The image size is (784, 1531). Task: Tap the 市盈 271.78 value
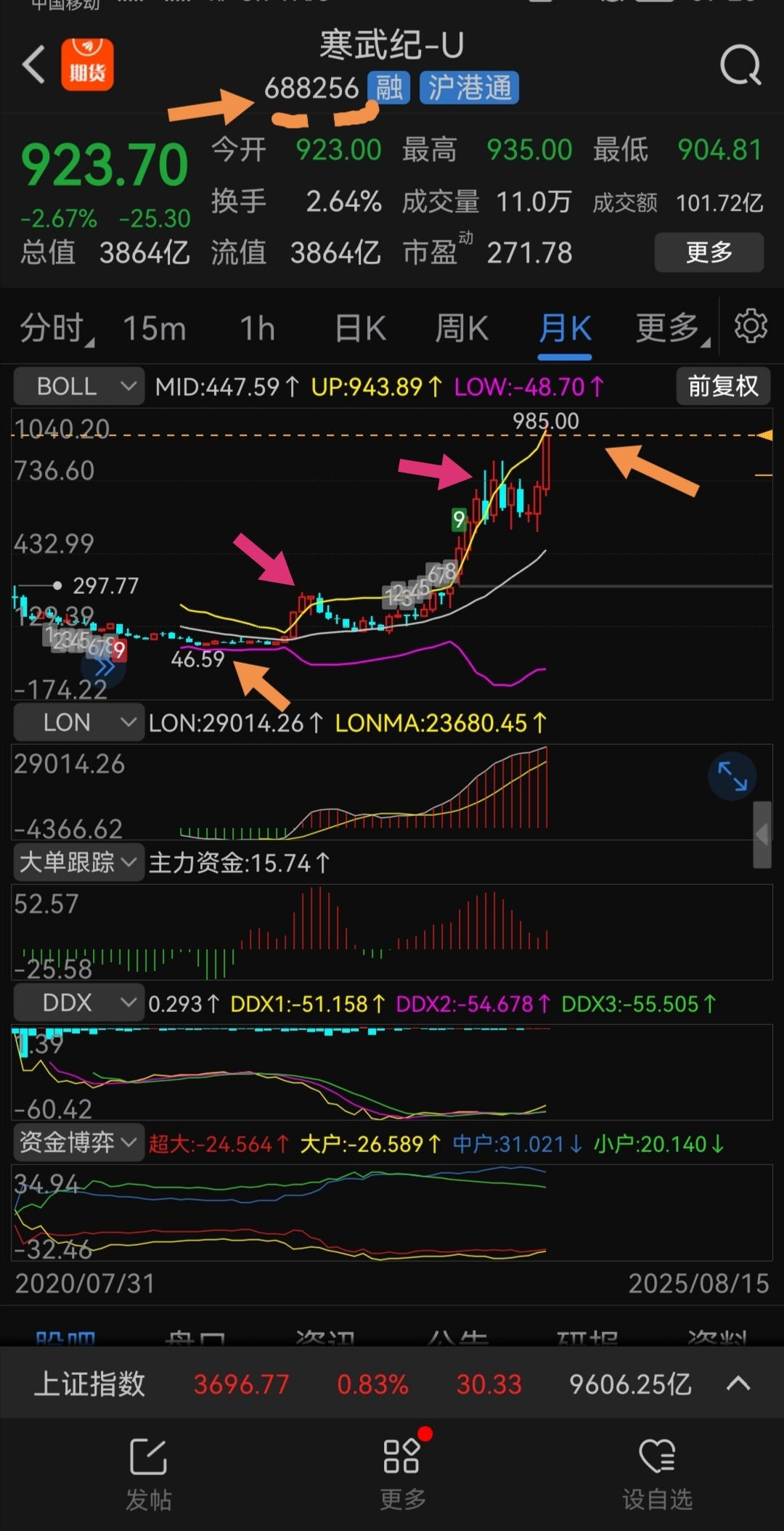(529, 253)
